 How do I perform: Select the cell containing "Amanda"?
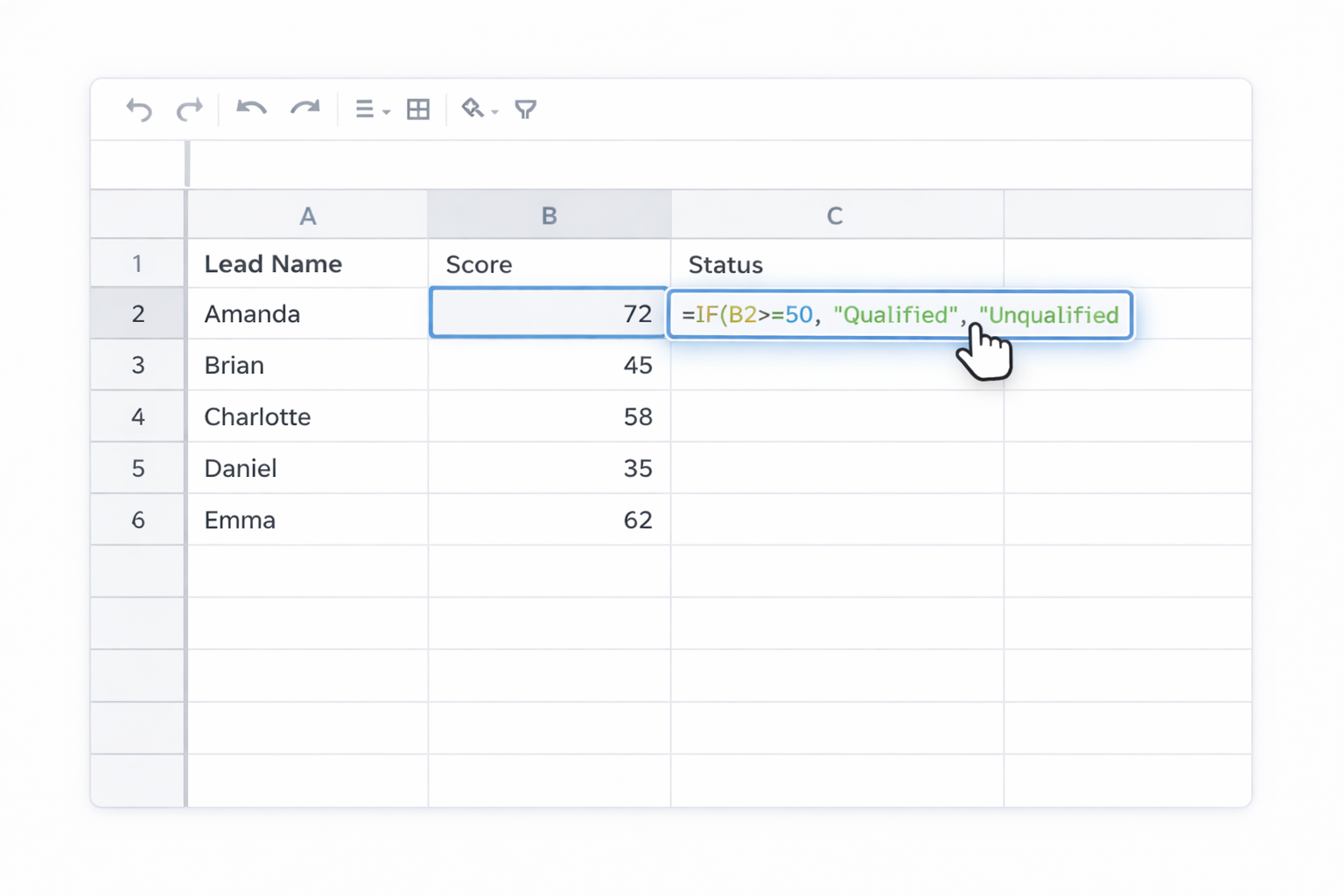tap(307, 313)
